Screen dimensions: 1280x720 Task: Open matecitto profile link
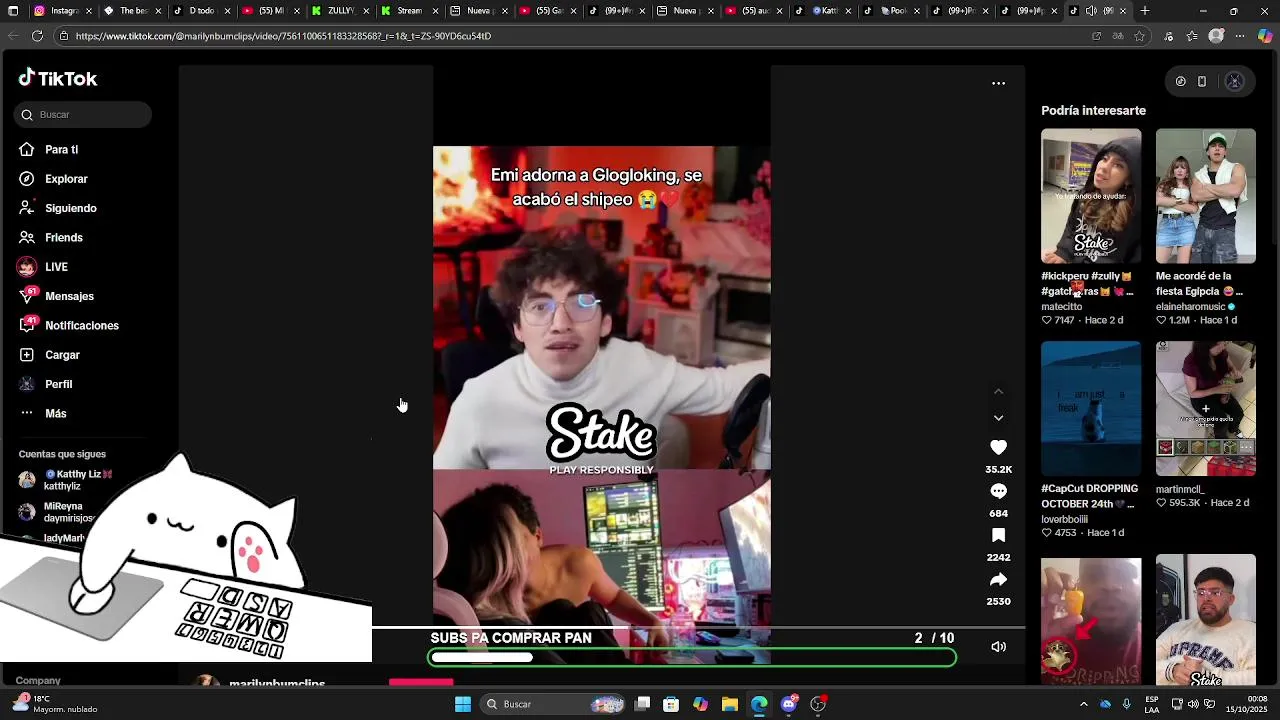pos(1062,307)
